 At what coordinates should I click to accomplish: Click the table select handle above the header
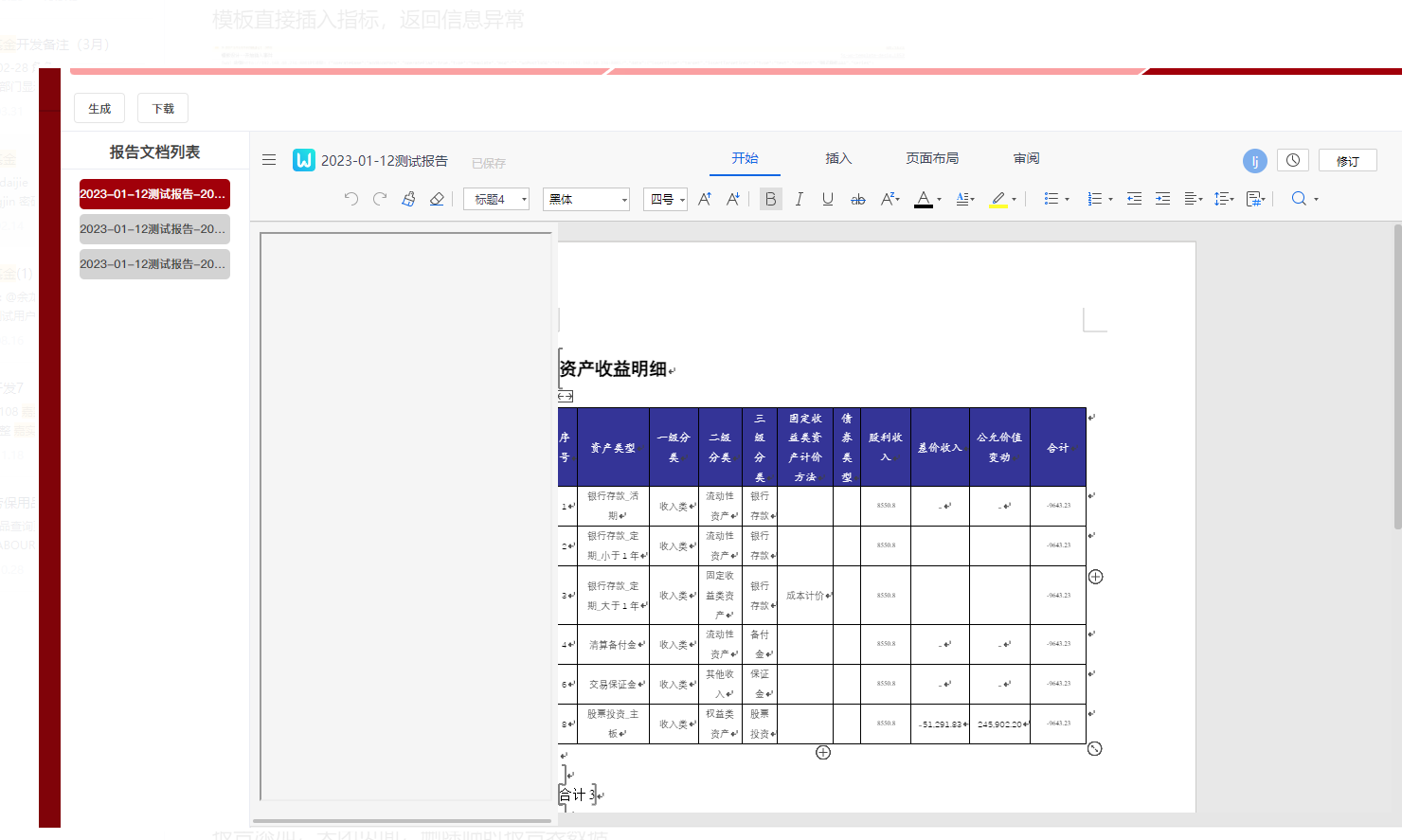point(566,396)
